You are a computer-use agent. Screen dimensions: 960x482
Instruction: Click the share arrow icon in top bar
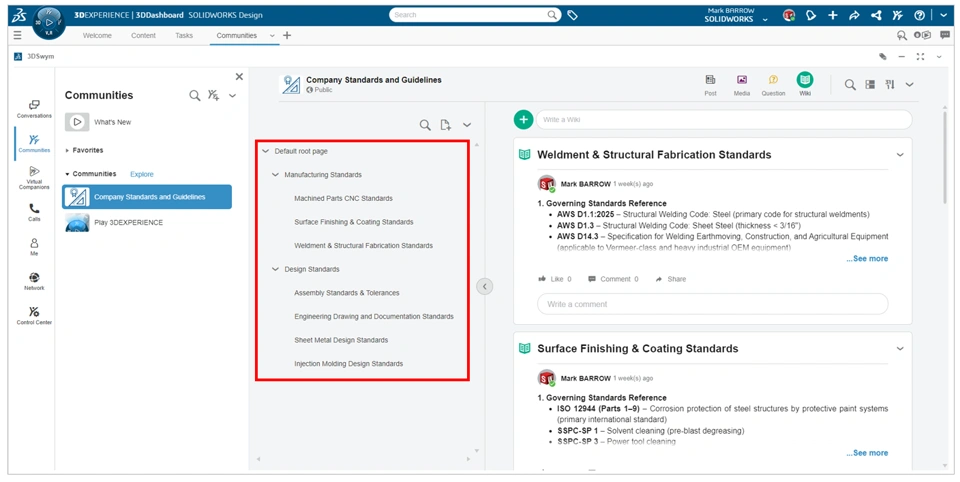[854, 16]
